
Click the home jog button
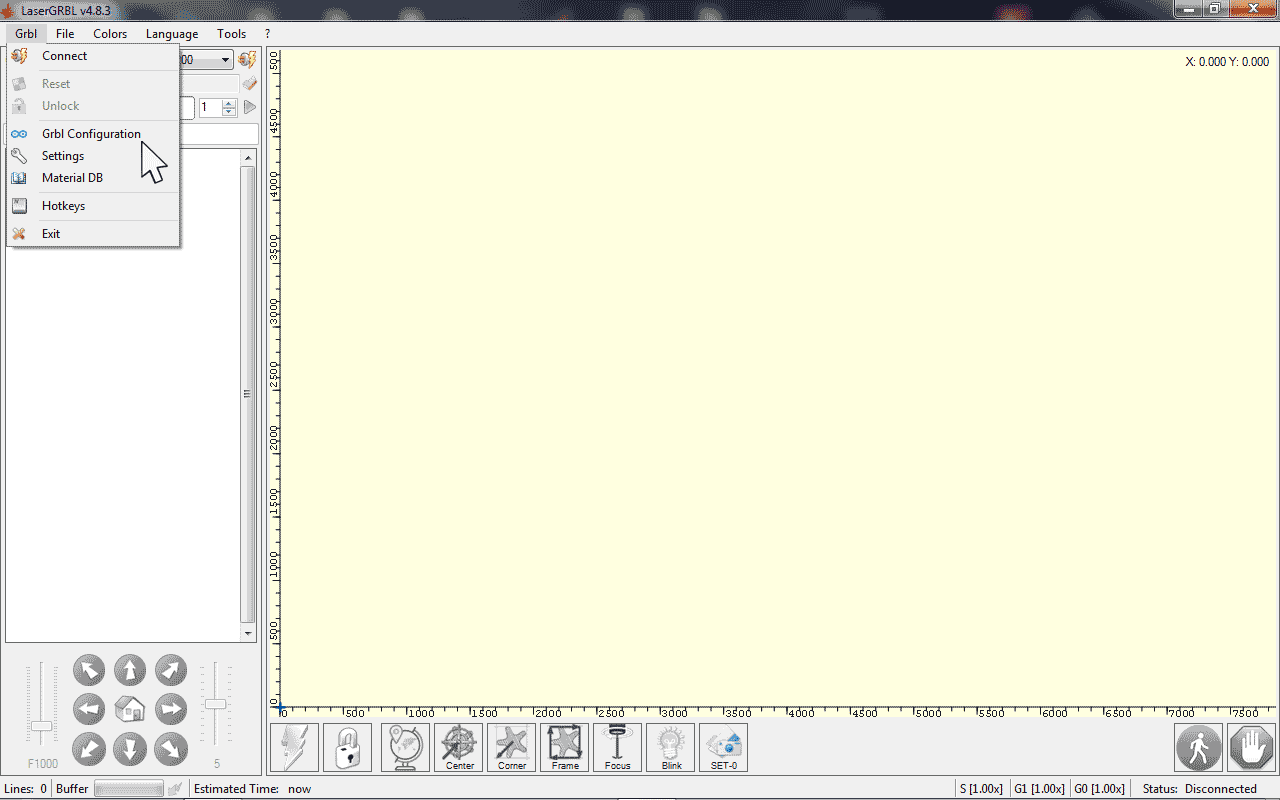coord(130,709)
